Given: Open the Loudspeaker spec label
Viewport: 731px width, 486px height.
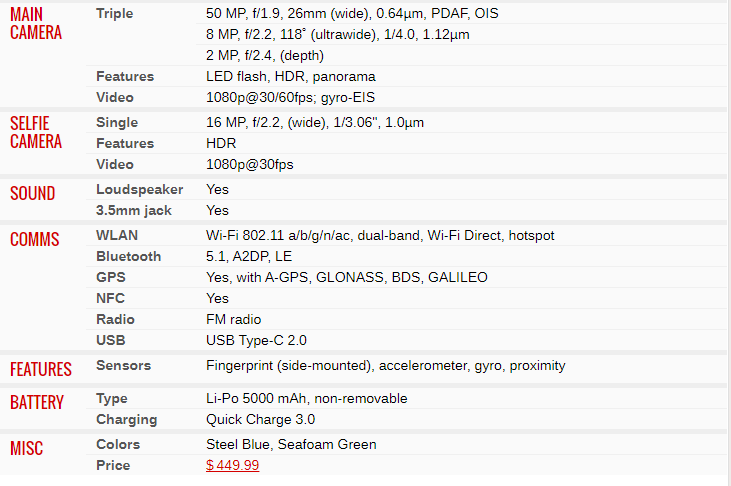Looking at the screenshot, I should (139, 189).
